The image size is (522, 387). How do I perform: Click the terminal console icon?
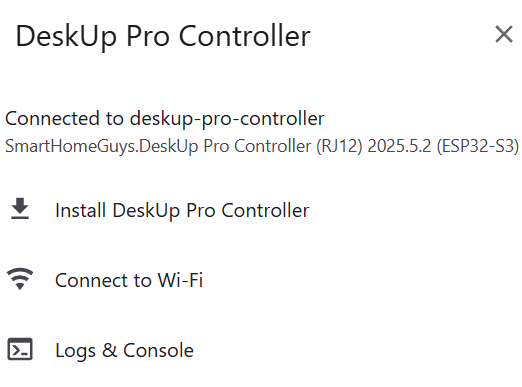click(20, 349)
